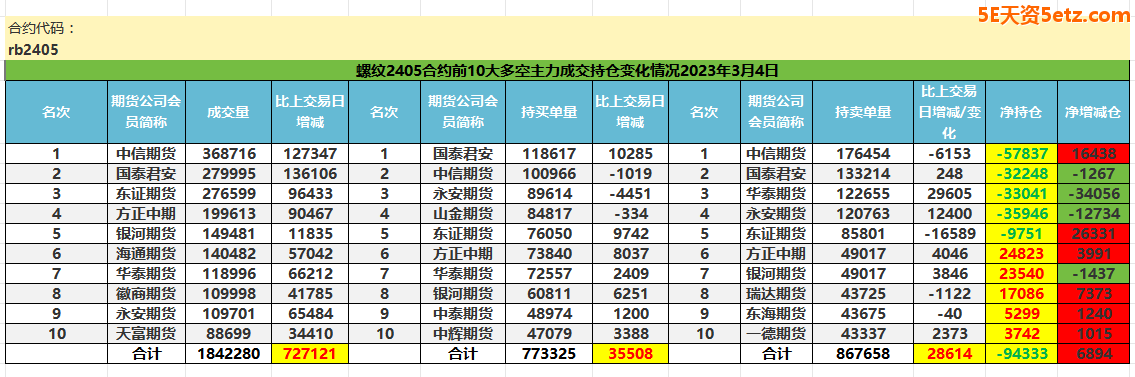Click the change cell -6153
The image size is (1135, 377).
(x=949, y=154)
